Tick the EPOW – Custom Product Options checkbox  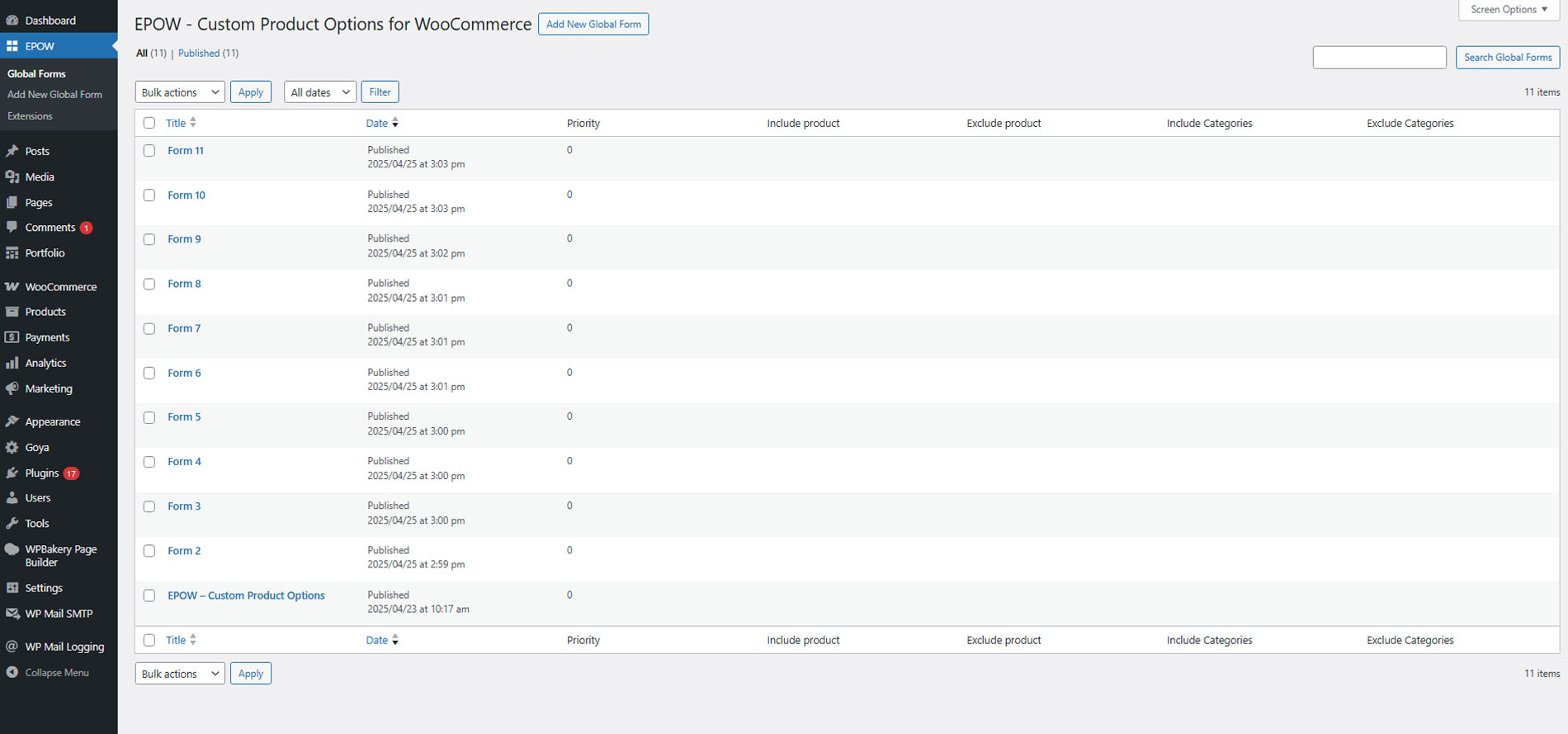(149, 595)
